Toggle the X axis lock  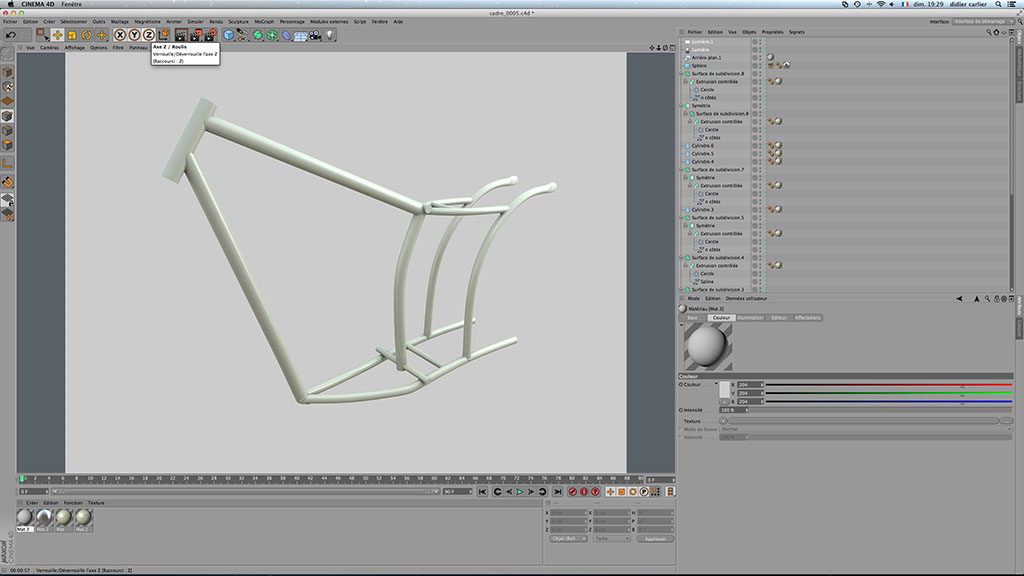click(120, 35)
